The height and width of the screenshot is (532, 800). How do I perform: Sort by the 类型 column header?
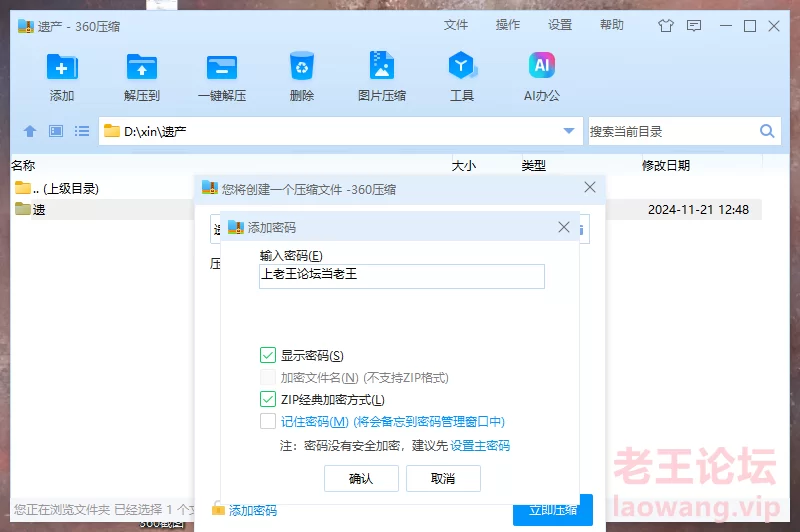pyautogui.click(x=534, y=165)
